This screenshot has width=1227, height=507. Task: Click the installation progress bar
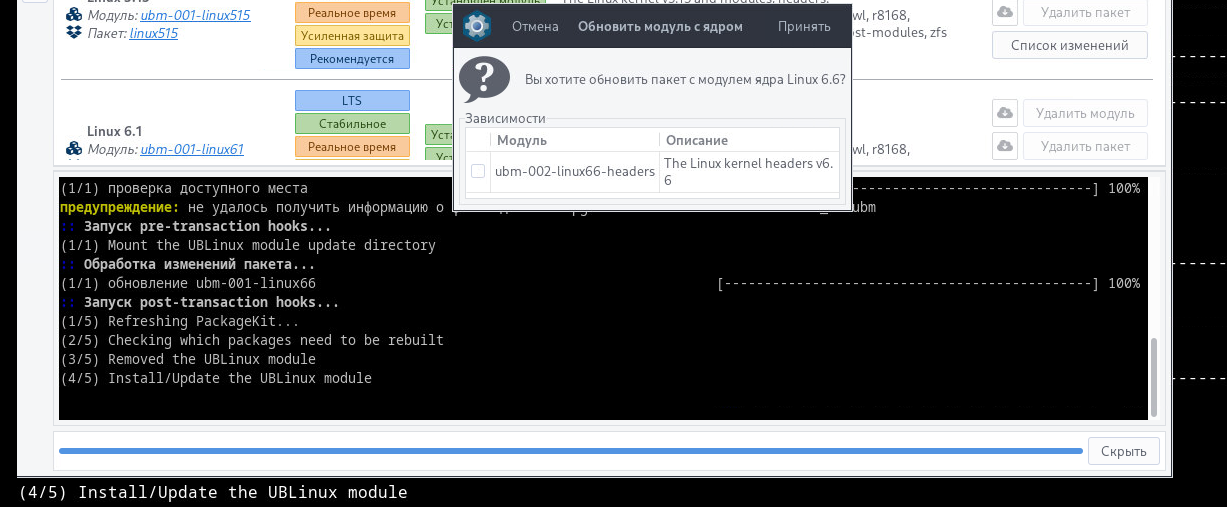[570, 451]
